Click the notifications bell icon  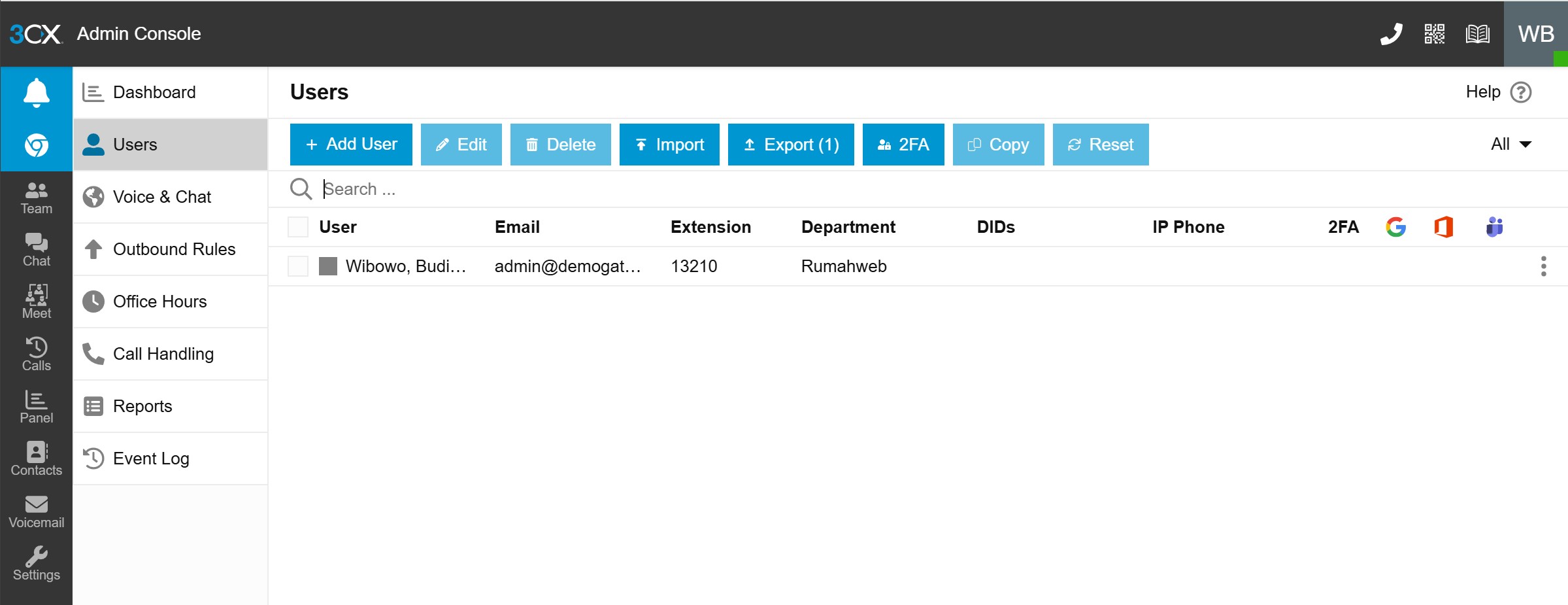37,92
